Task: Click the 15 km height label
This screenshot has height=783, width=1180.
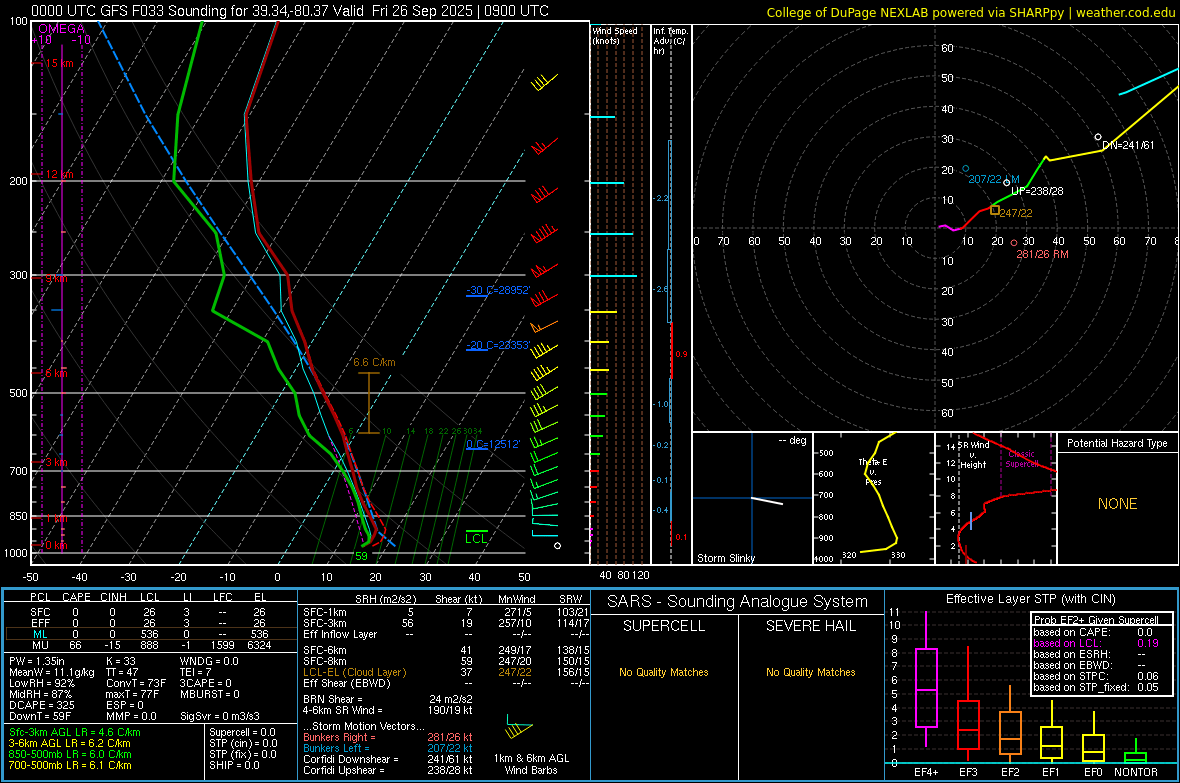Action: click(x=59, y=63)
